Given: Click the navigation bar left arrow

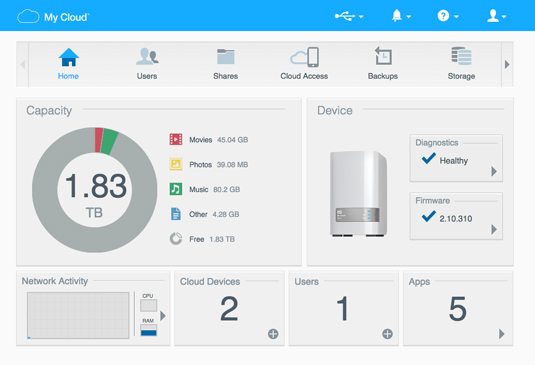Looking at the screenshot, I should [23, 64].
